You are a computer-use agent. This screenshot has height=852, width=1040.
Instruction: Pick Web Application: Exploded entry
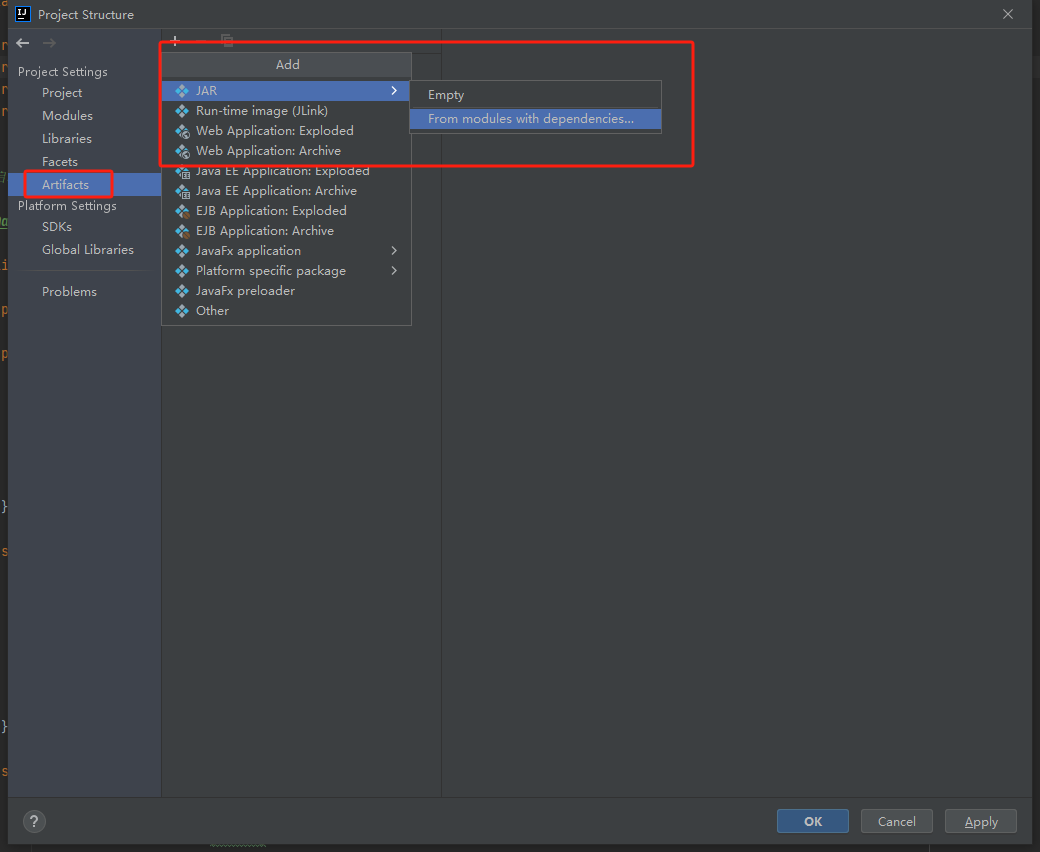coord(286,131)
